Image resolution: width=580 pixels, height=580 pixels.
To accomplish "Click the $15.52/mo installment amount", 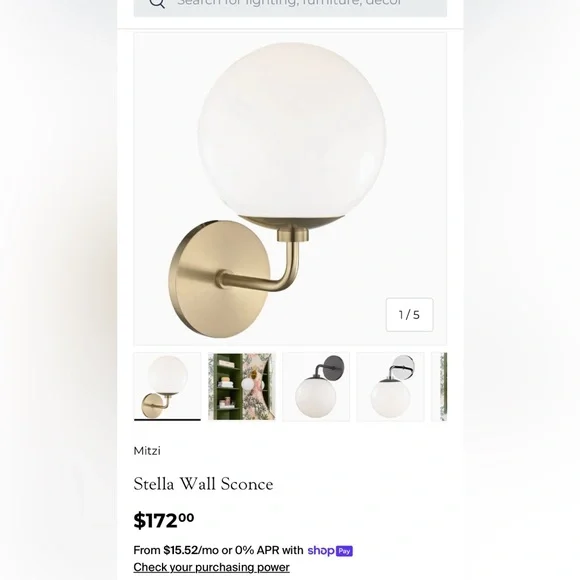I will point(191,550).
